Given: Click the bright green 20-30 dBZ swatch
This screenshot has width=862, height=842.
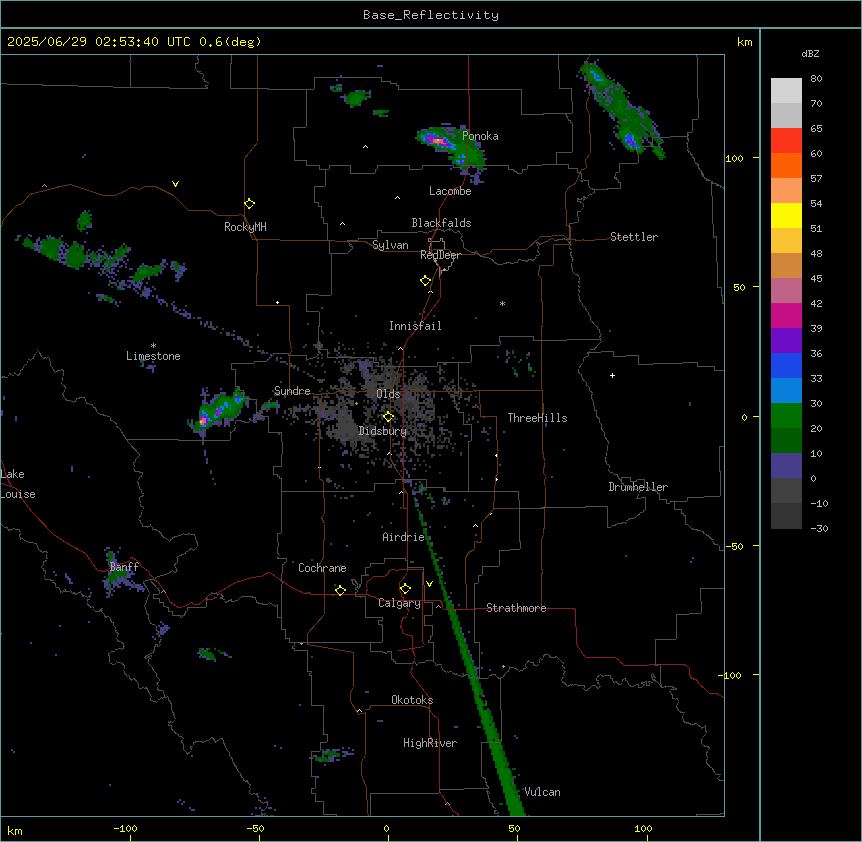Looking at the screenshot, I should (786, 416).
